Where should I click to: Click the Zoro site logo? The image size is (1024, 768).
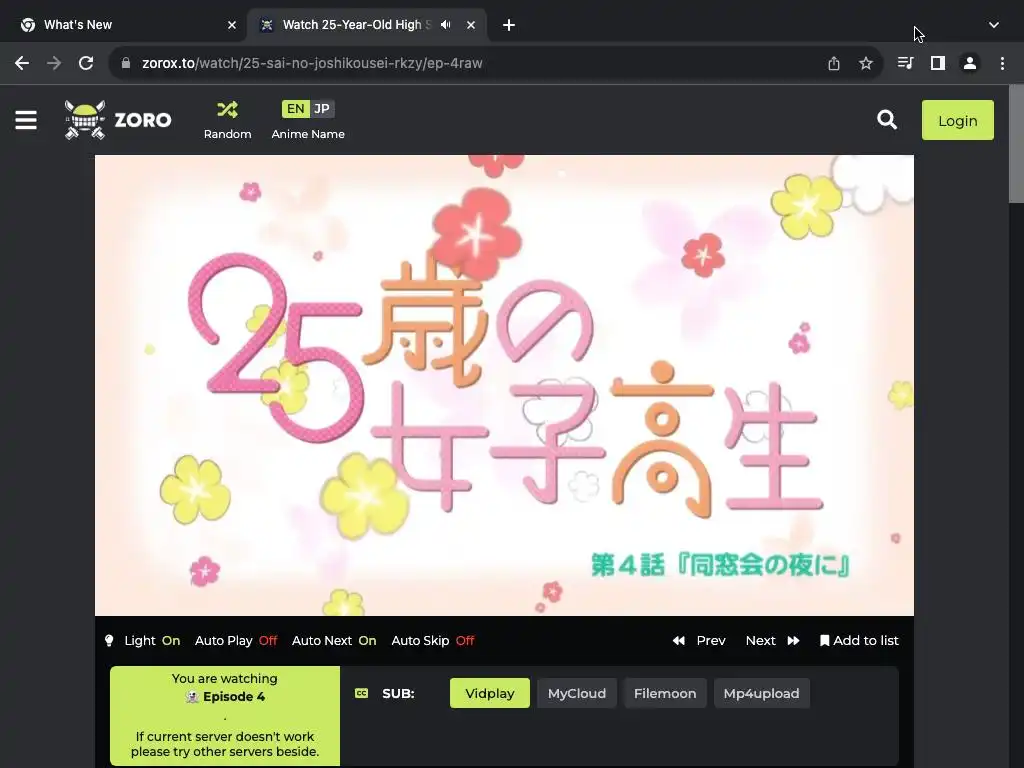pyautogui.click(x=118, y=120)
